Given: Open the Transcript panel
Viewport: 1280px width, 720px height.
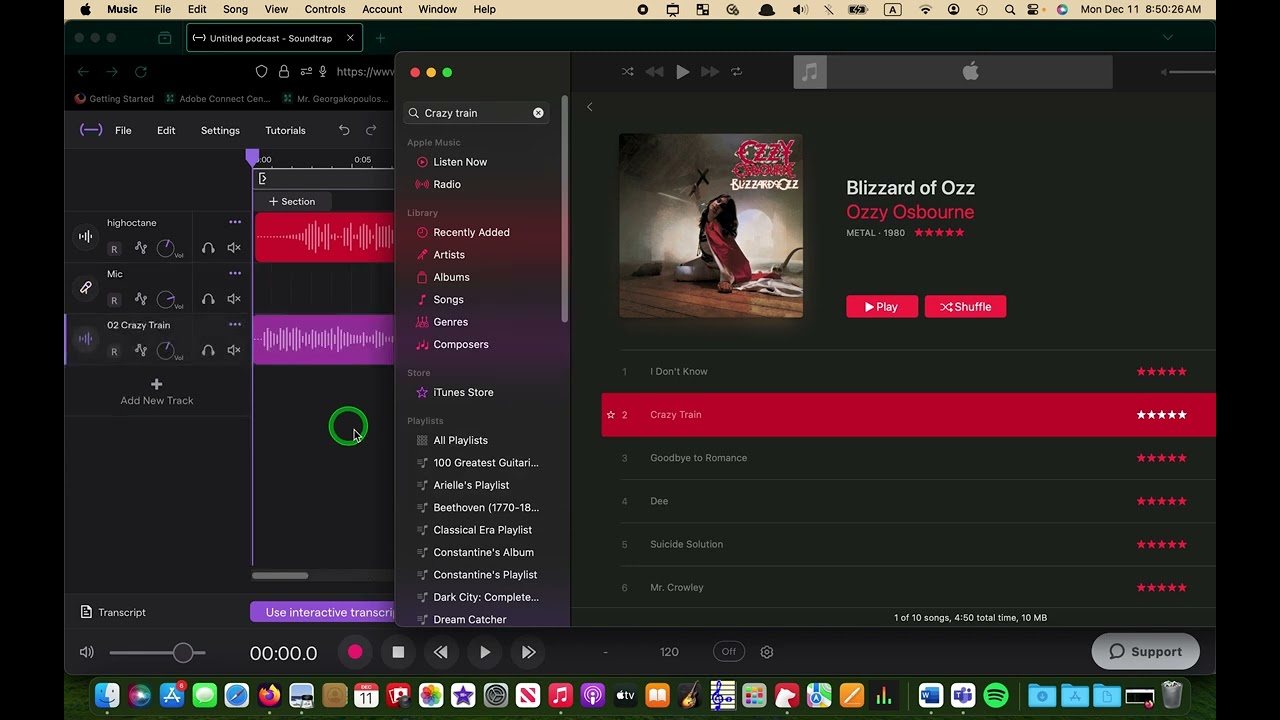Looking at the screenshot, I should (x=113, y=612).
